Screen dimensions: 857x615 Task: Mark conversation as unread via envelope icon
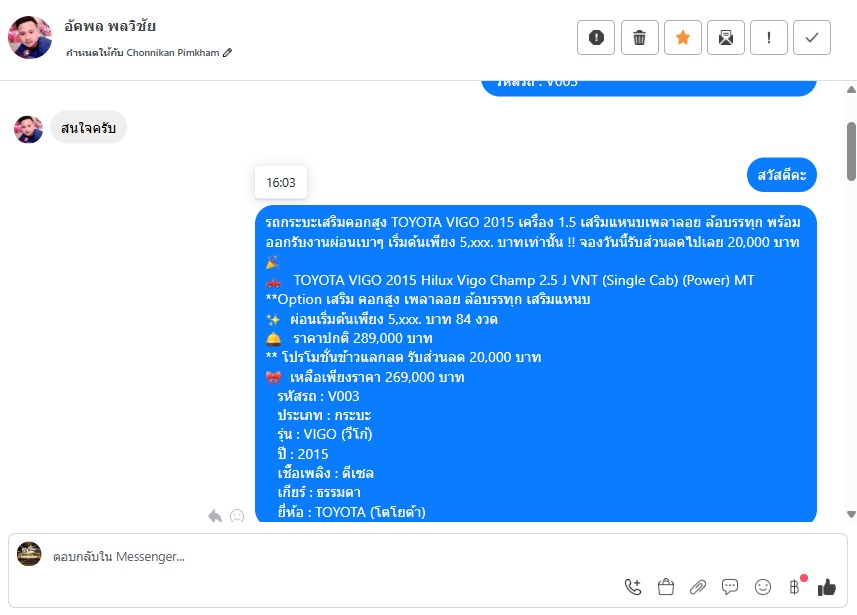pyautogui.click(x=726, y=38)
